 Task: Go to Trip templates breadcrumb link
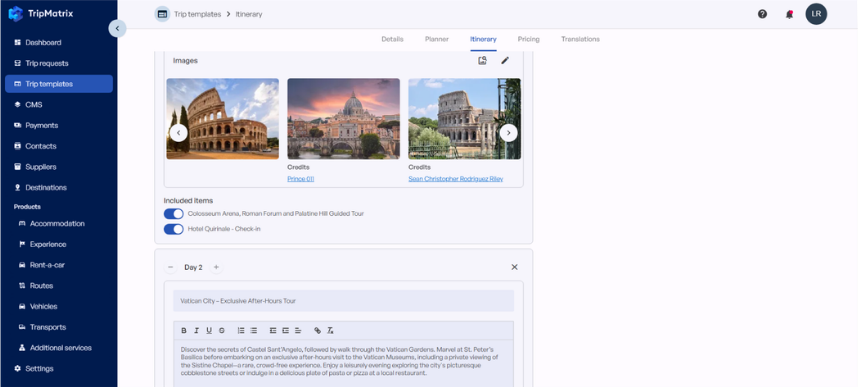198,14
